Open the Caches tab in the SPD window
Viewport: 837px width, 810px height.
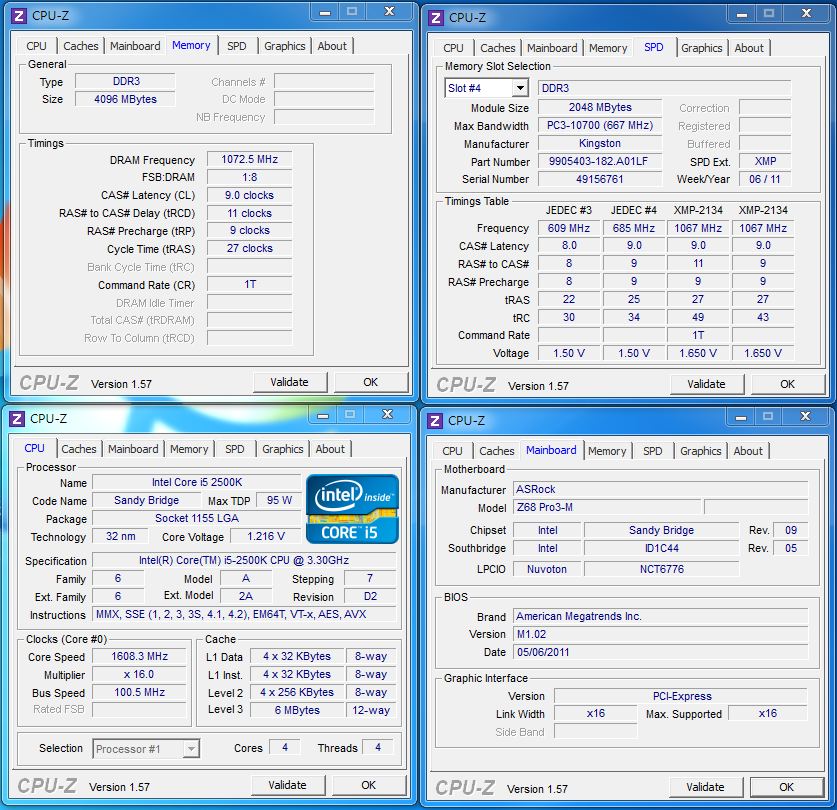point(498,49)
